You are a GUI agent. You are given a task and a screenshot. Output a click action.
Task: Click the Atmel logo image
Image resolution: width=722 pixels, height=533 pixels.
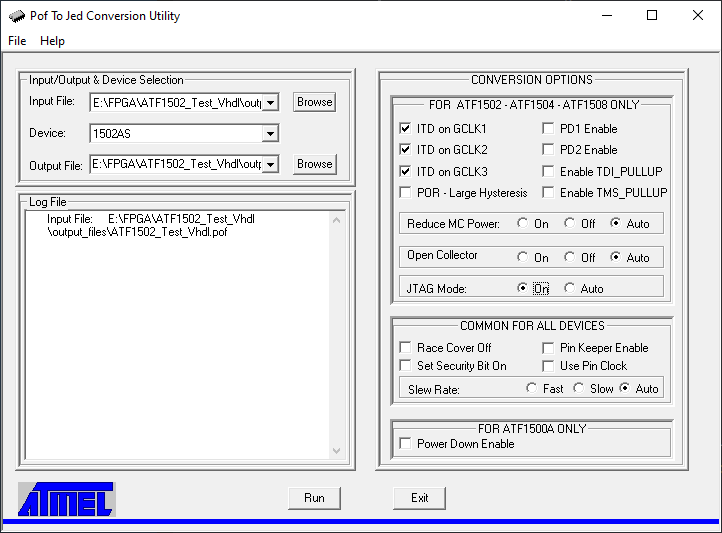[x=67, y=499]
